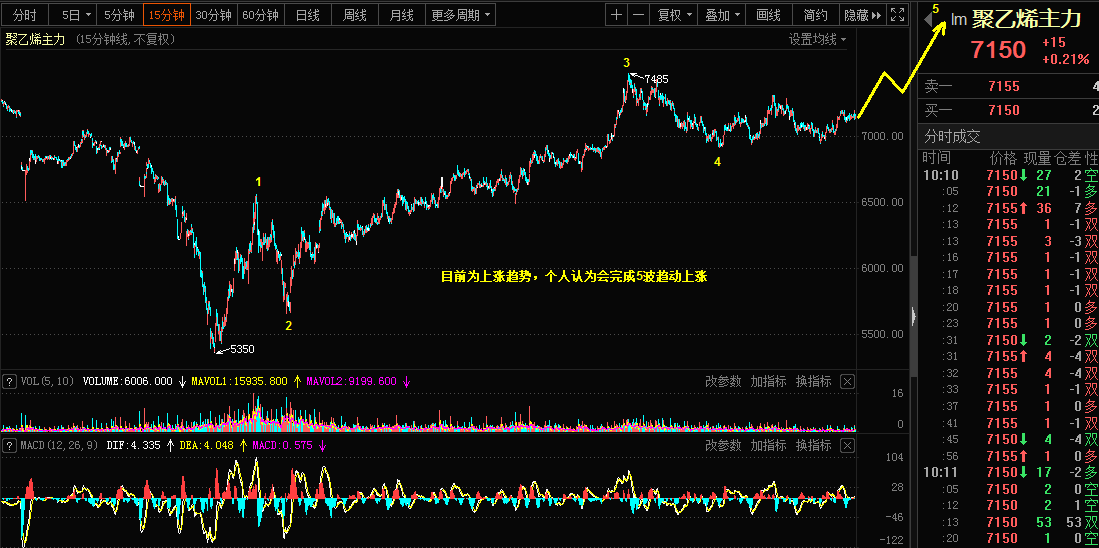Open the 复权 dropdown
This screenshot has width=1099, height=548.
tap(674, 15)
